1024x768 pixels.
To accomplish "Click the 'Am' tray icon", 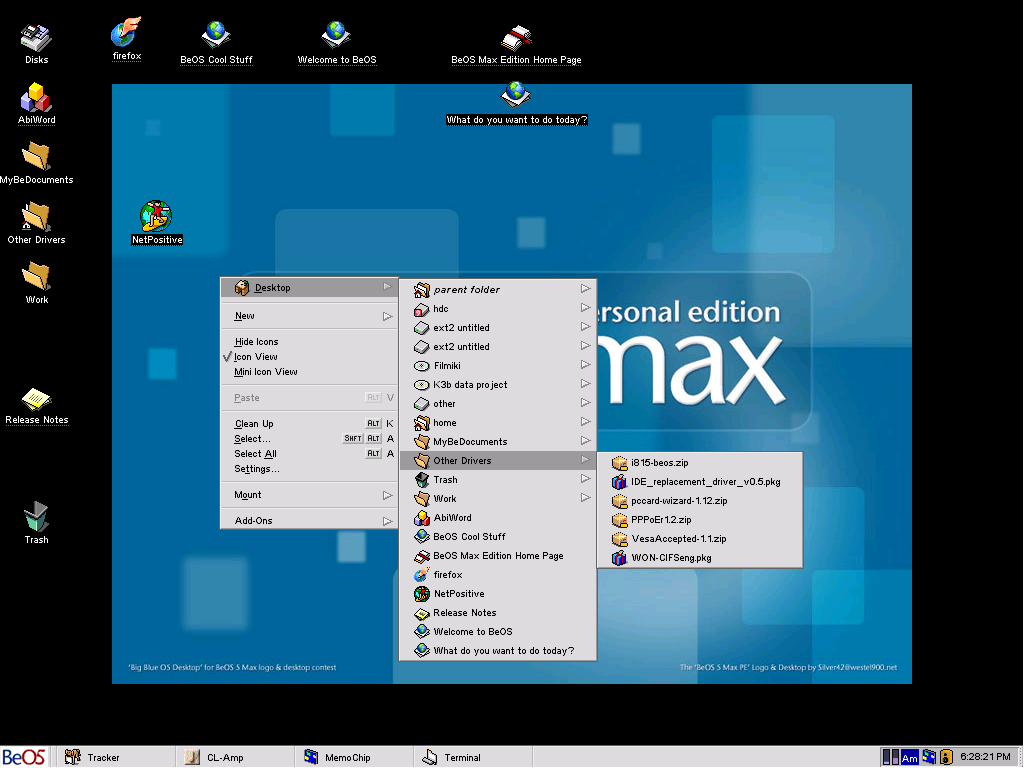I will pos(910,758).
